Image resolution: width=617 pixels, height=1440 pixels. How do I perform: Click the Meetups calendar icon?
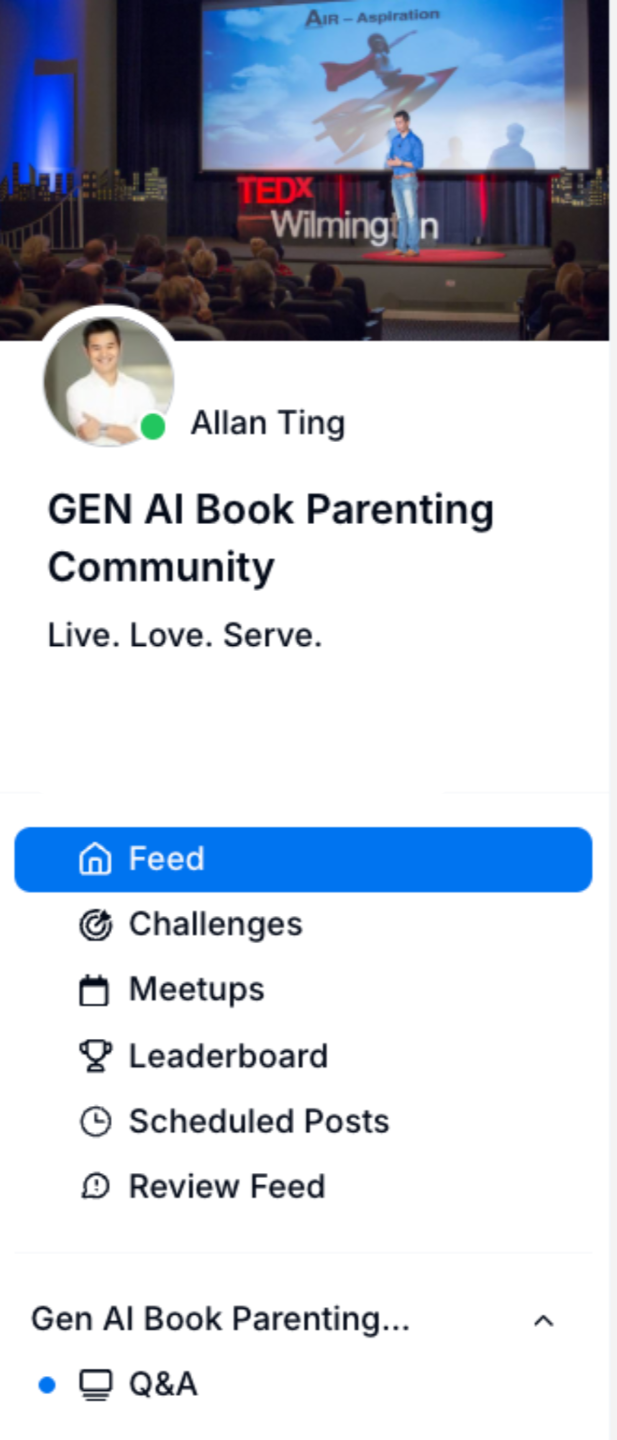tap(95, 990)
